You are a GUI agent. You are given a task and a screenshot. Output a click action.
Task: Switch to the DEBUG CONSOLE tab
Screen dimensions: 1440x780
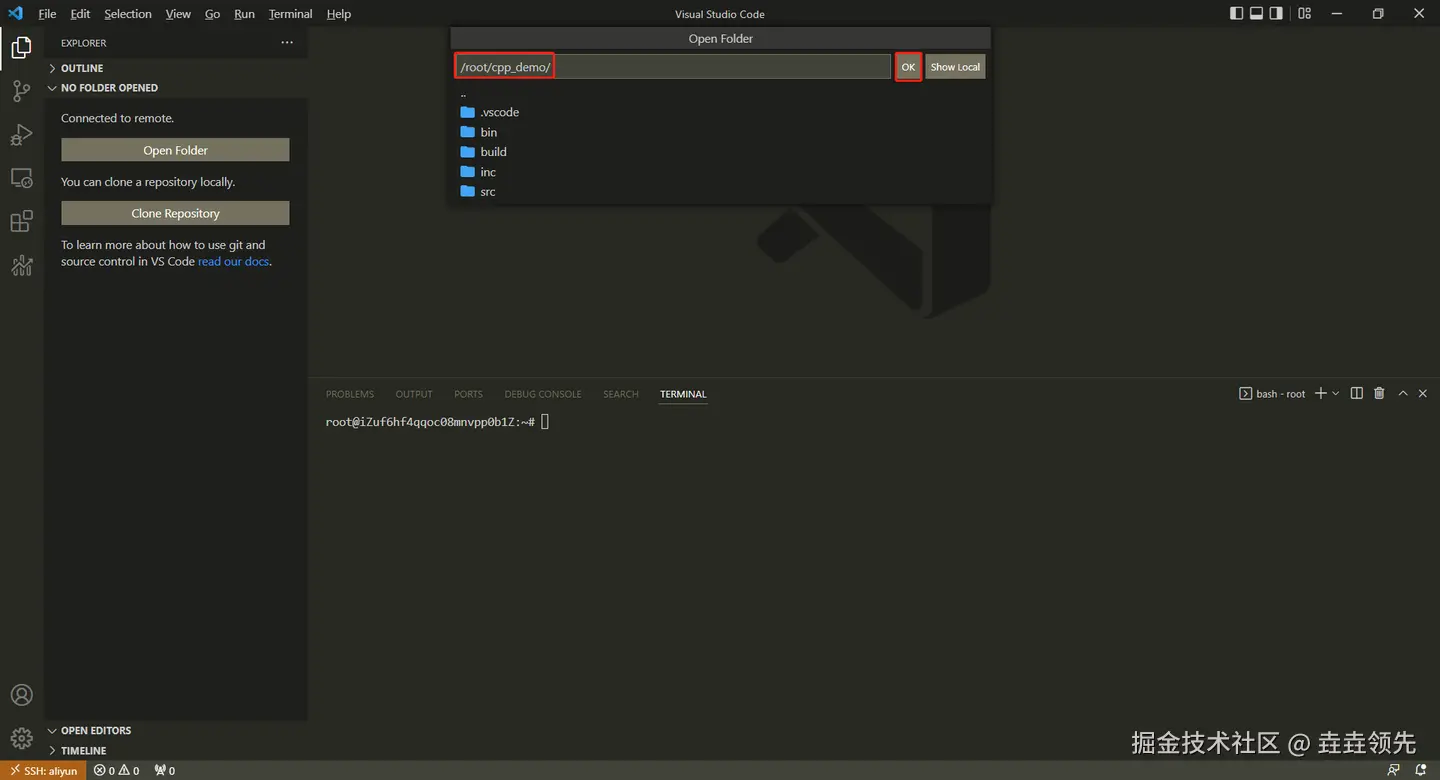(x=543, y=394)
